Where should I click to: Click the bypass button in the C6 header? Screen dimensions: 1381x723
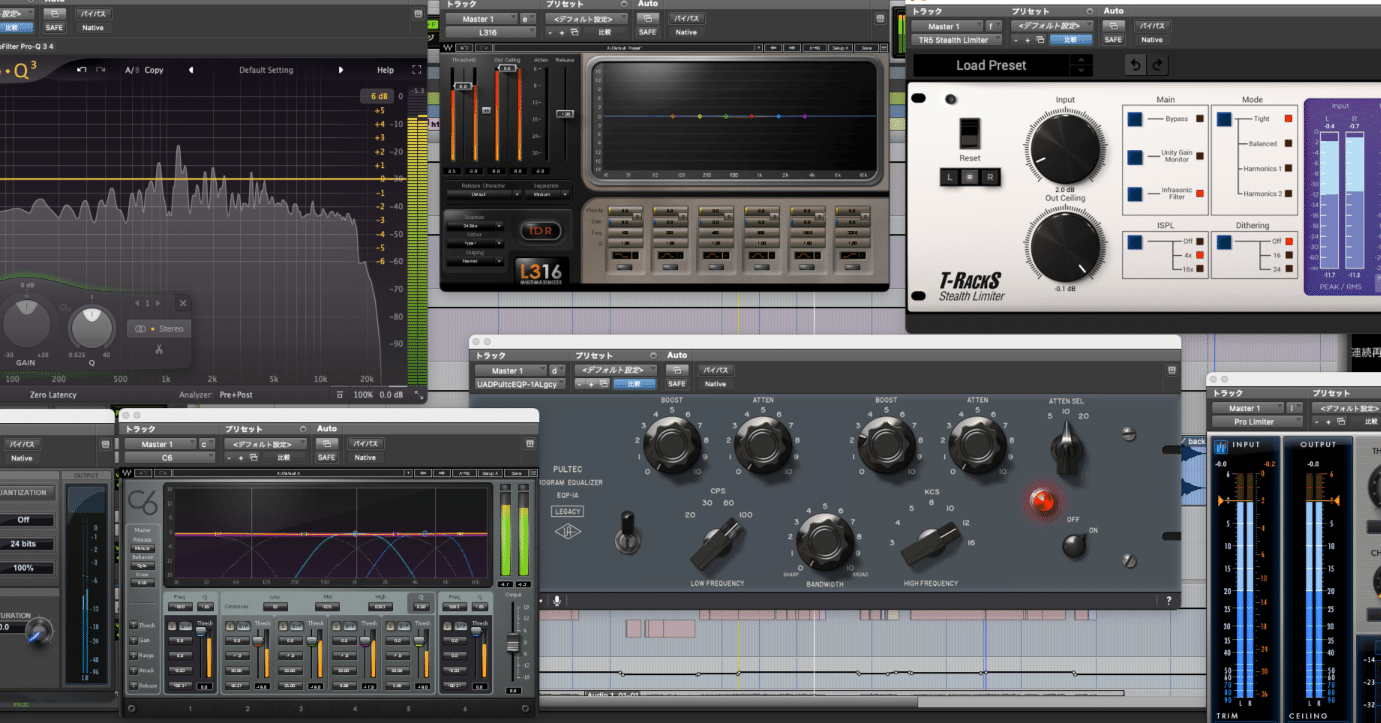pos(365,443)
